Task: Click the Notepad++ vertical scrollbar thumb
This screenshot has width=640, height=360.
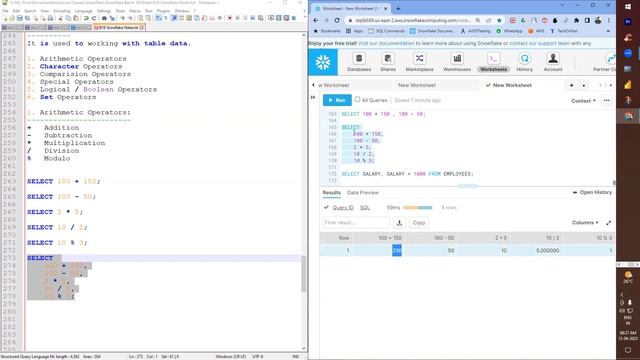Action: 303,273
